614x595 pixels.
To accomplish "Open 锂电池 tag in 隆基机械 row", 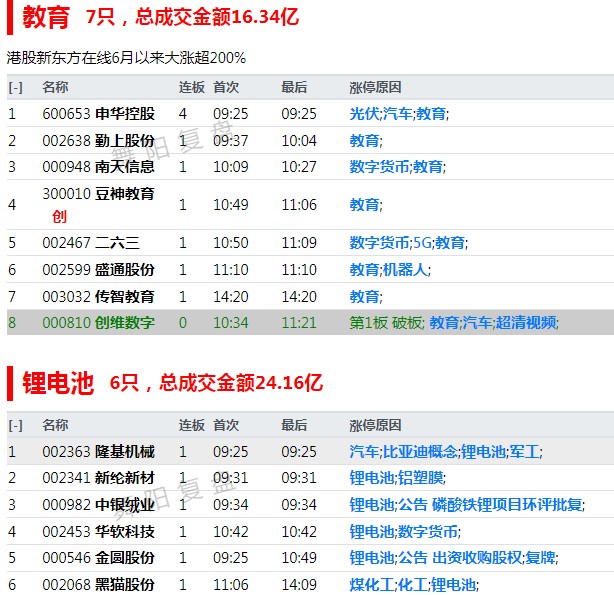I will tap(483, 452).
